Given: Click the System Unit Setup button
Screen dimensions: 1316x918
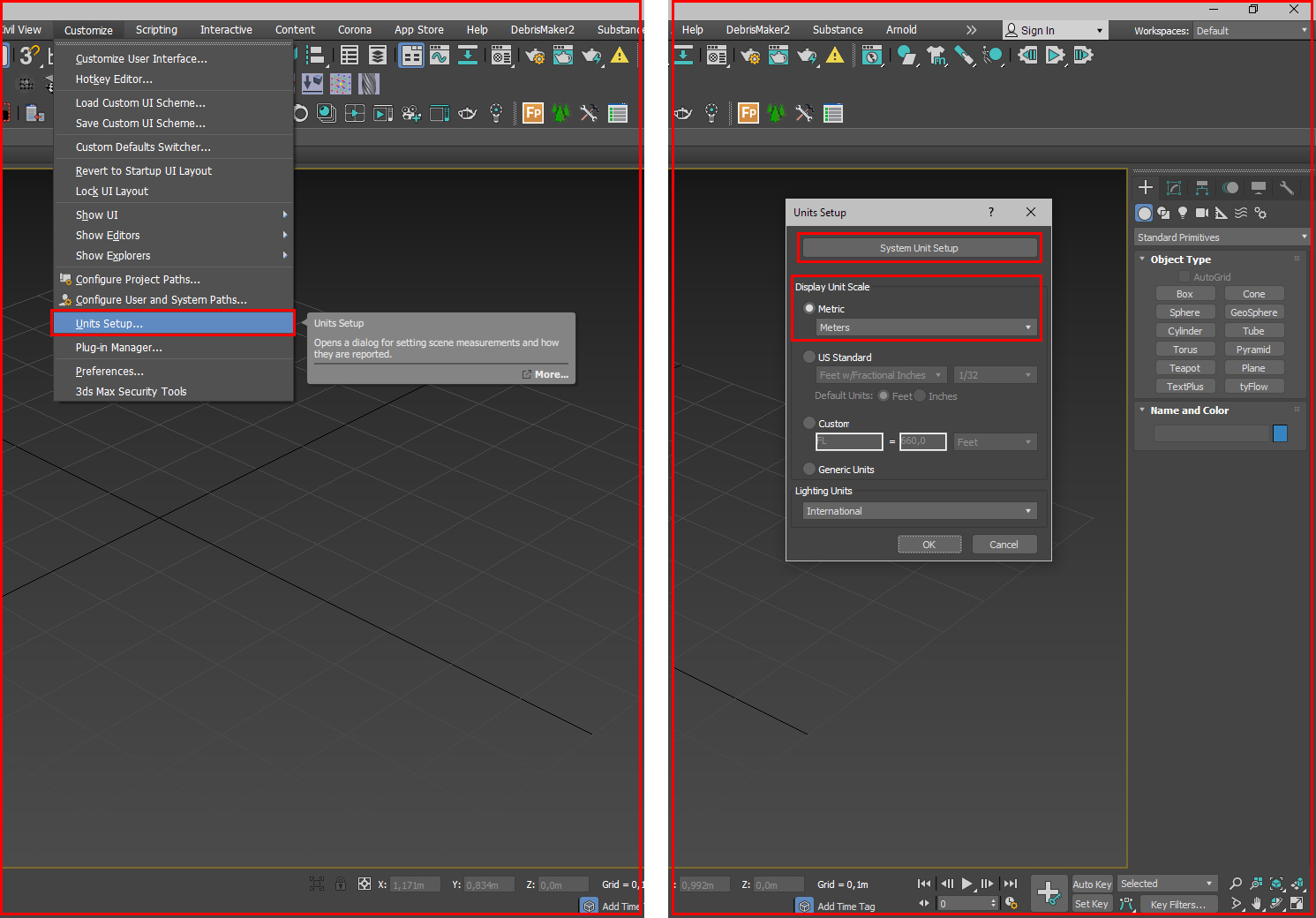Looking at the screenshot, I should [919, 248].
